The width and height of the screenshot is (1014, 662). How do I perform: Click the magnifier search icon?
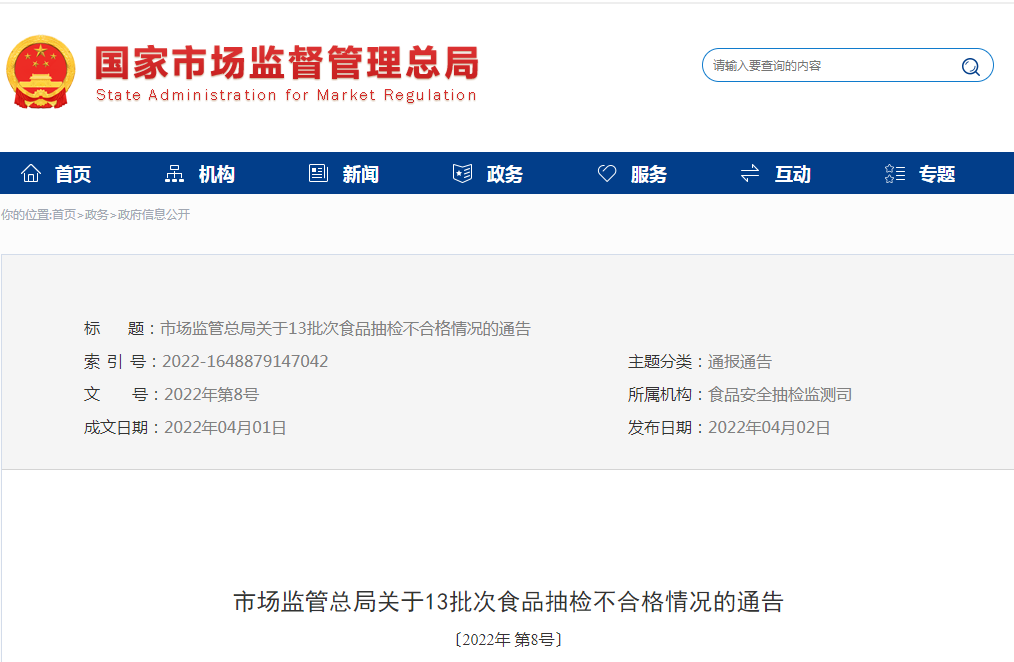click(970, 67)
